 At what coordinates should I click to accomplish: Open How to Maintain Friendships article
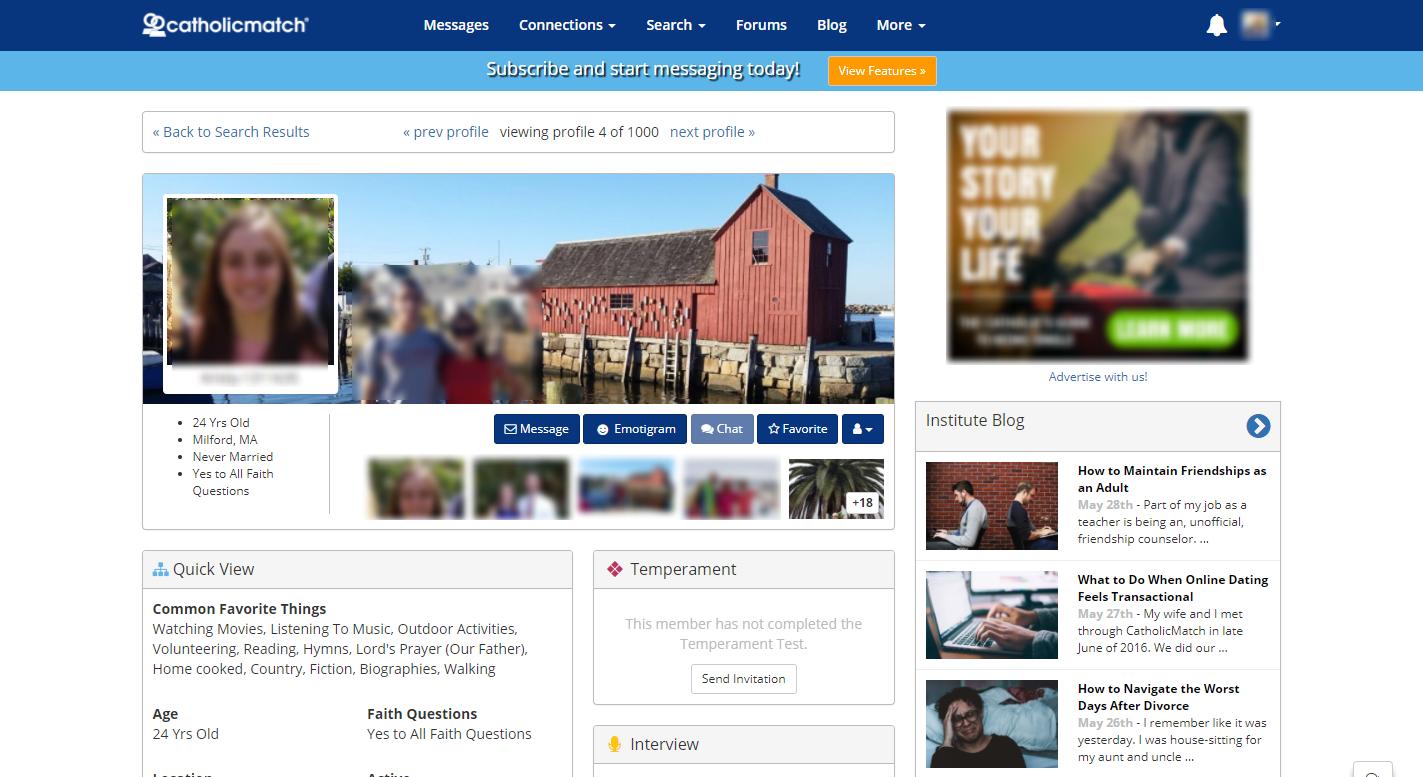point(1172,479)
